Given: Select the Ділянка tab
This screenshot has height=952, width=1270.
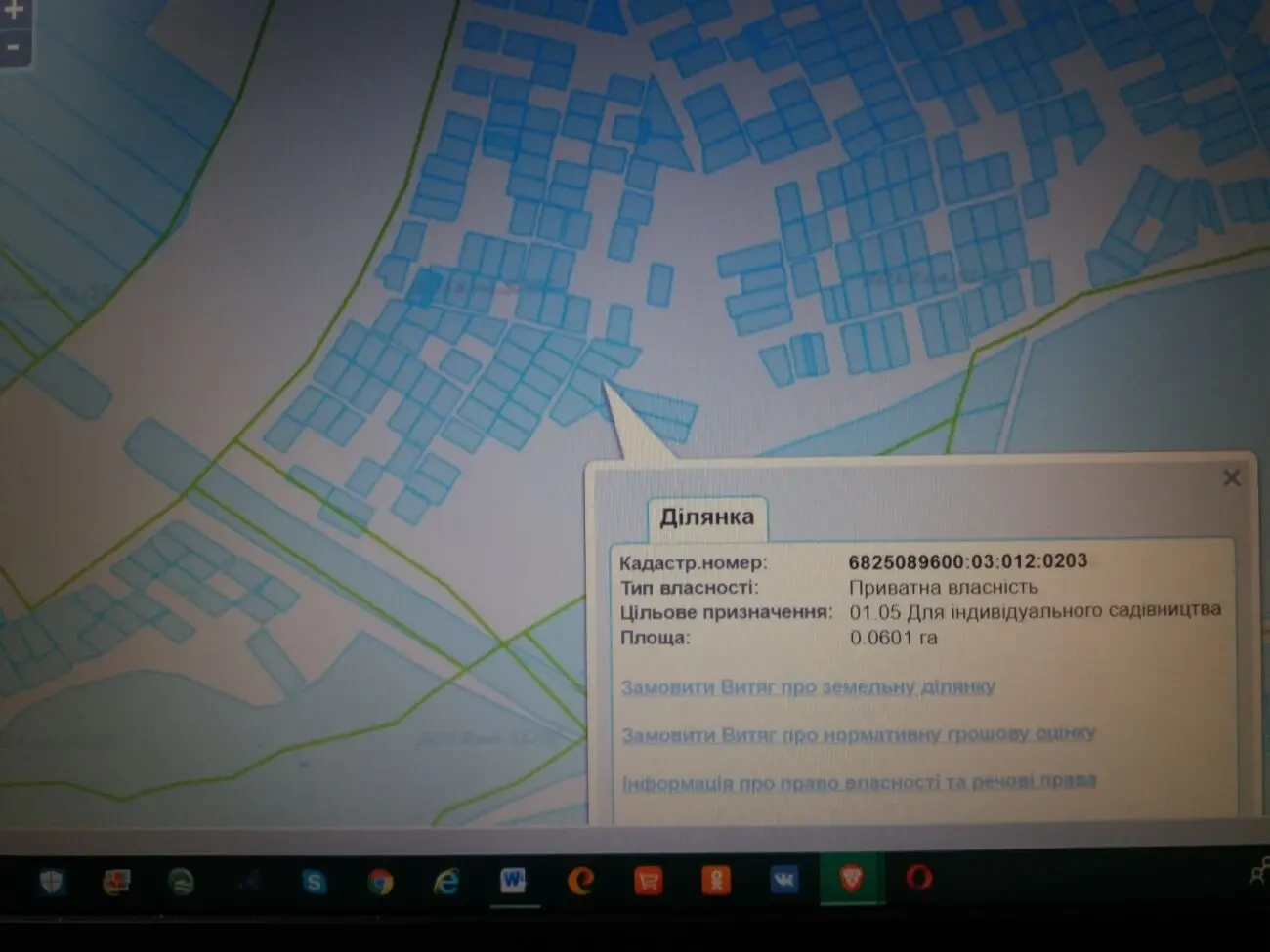Looking at the screenshot, I should 706,517.
